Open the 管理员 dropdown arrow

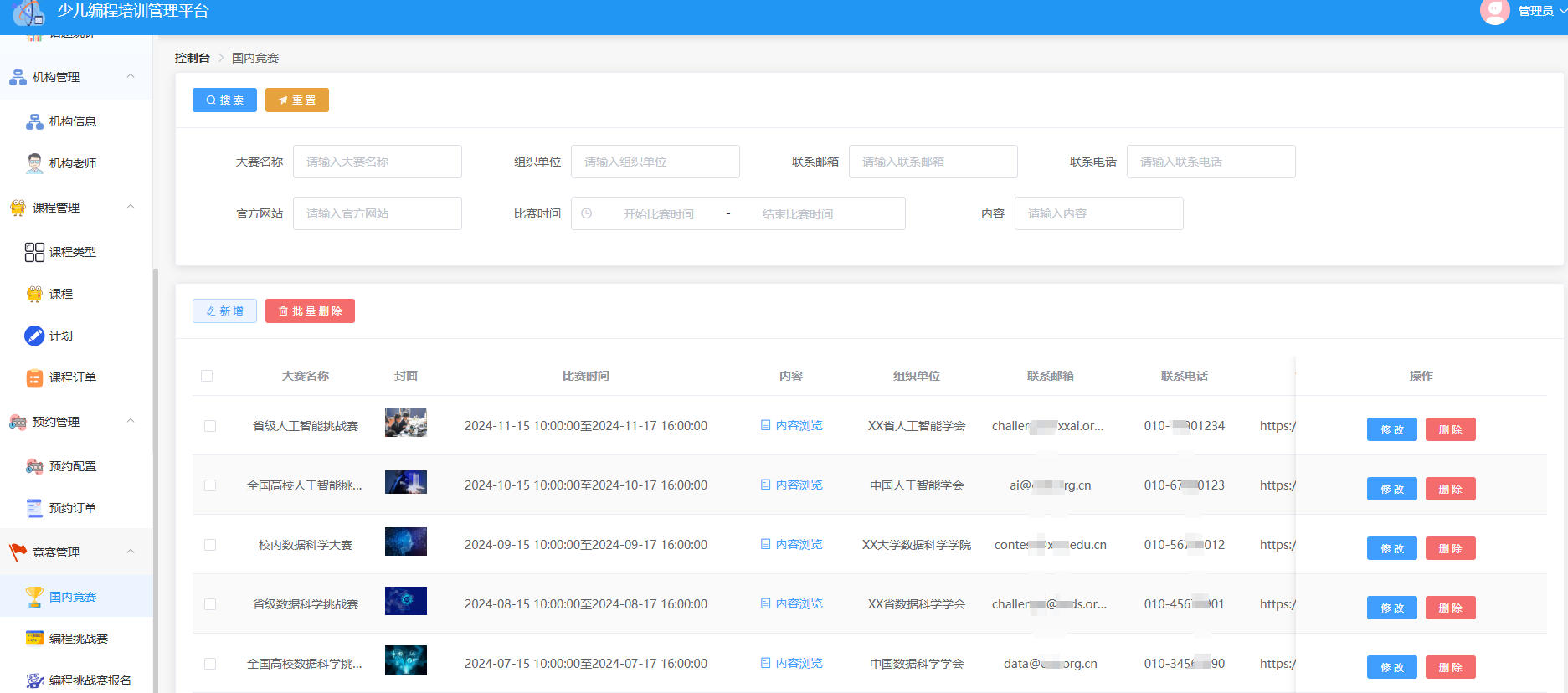(x=1562, y=11)
